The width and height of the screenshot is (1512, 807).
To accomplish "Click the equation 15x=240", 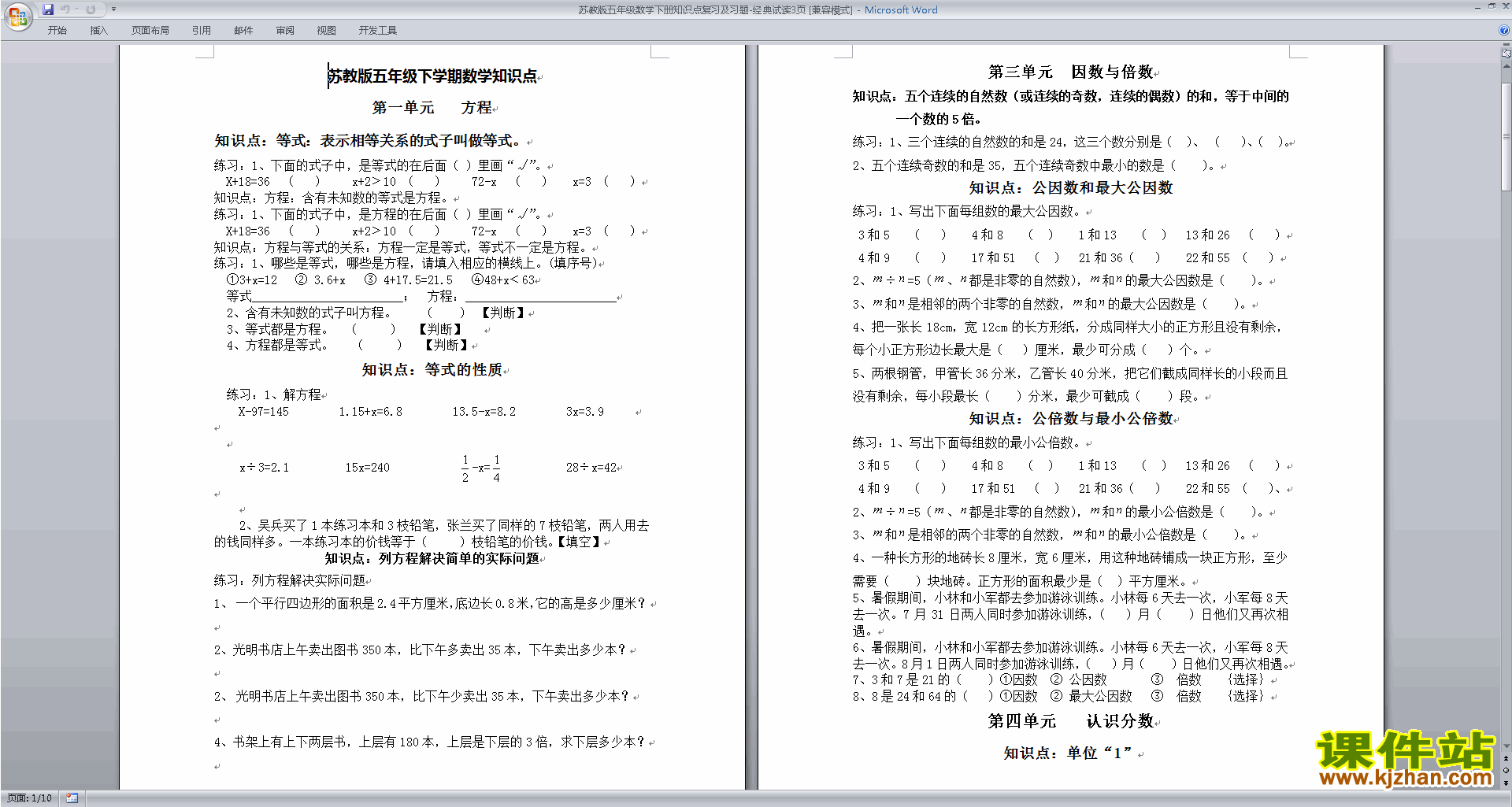I will click(368, 468).
